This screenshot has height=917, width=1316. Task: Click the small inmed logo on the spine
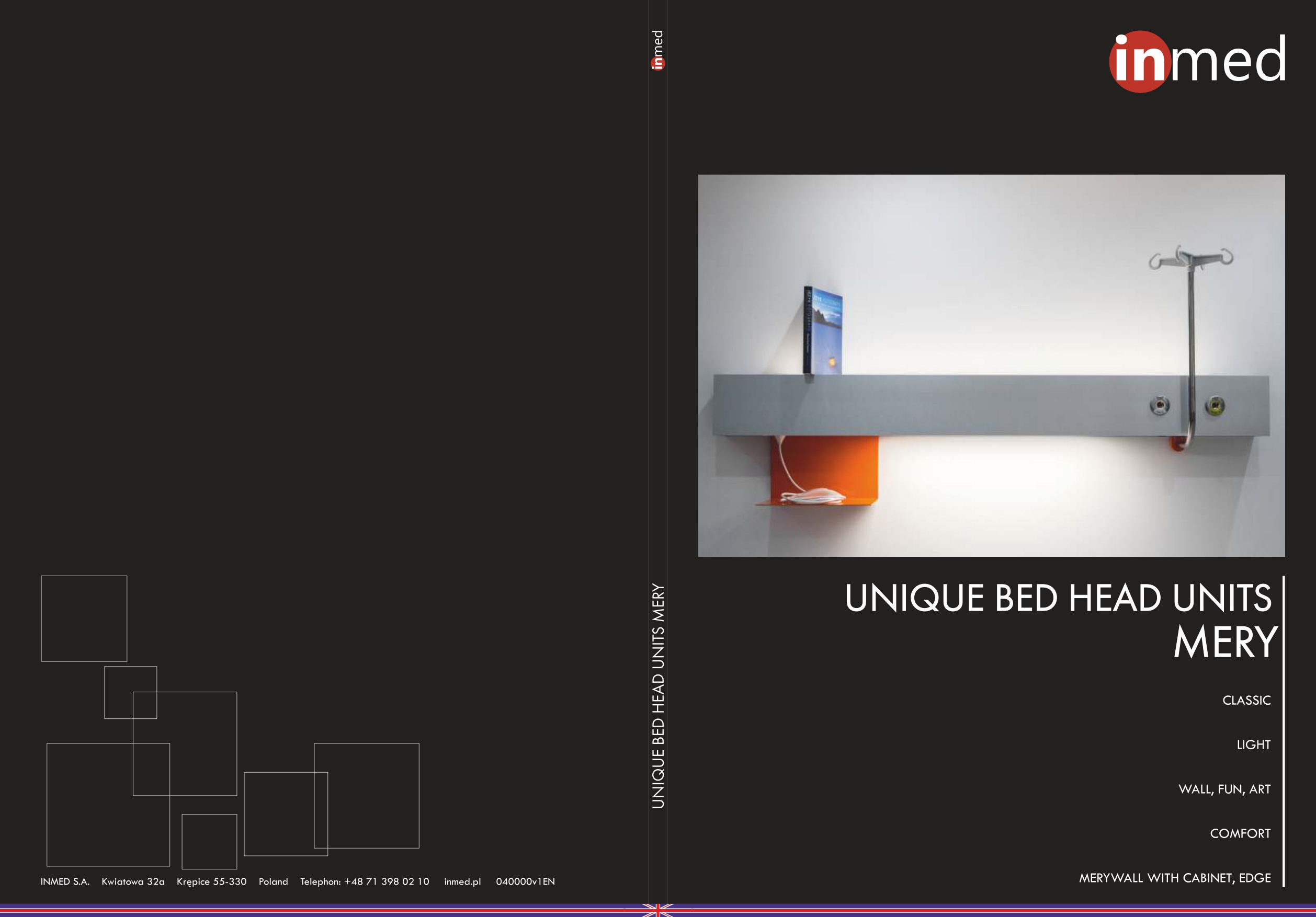(657, 50)
